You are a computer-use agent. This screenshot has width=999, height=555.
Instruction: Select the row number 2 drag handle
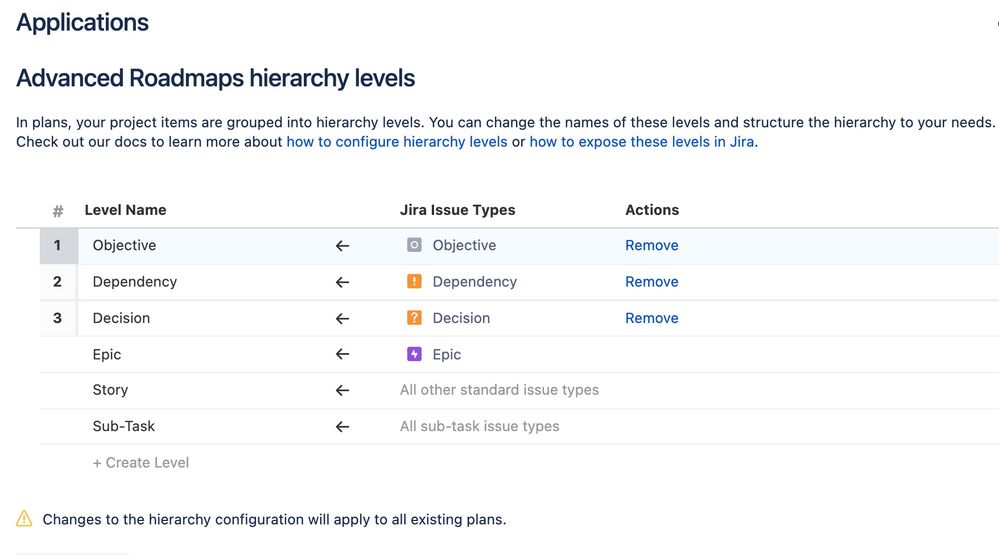pyautogui.click(x=57, y=282)
